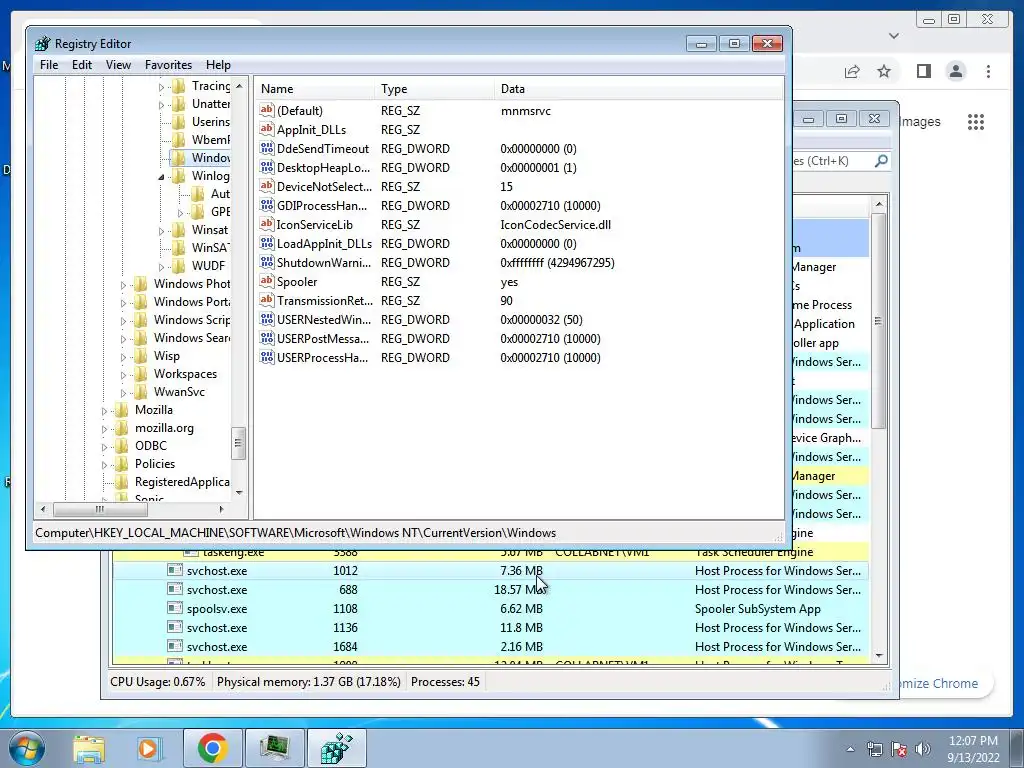Click the tree pane scroll-down arrow
The height and width of the screenshot is (768, 1024).
pyautogui.click(x=238, y=492)
